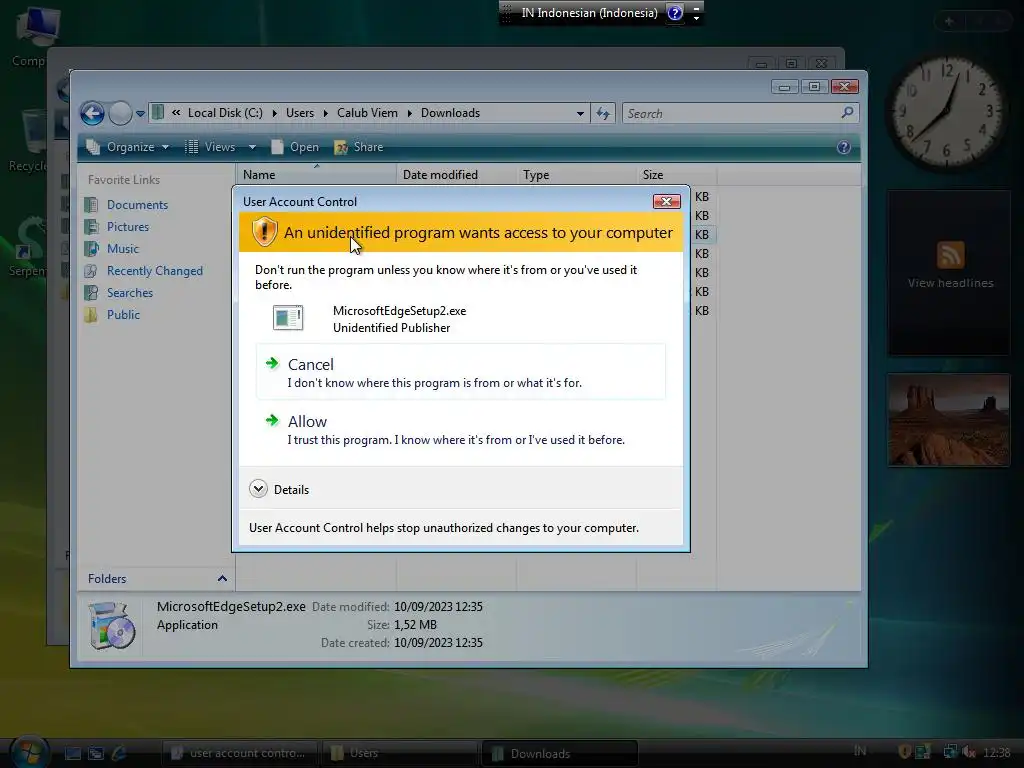
Task: Click the RSS feed icon in gadget
Action: coord(950,255)
